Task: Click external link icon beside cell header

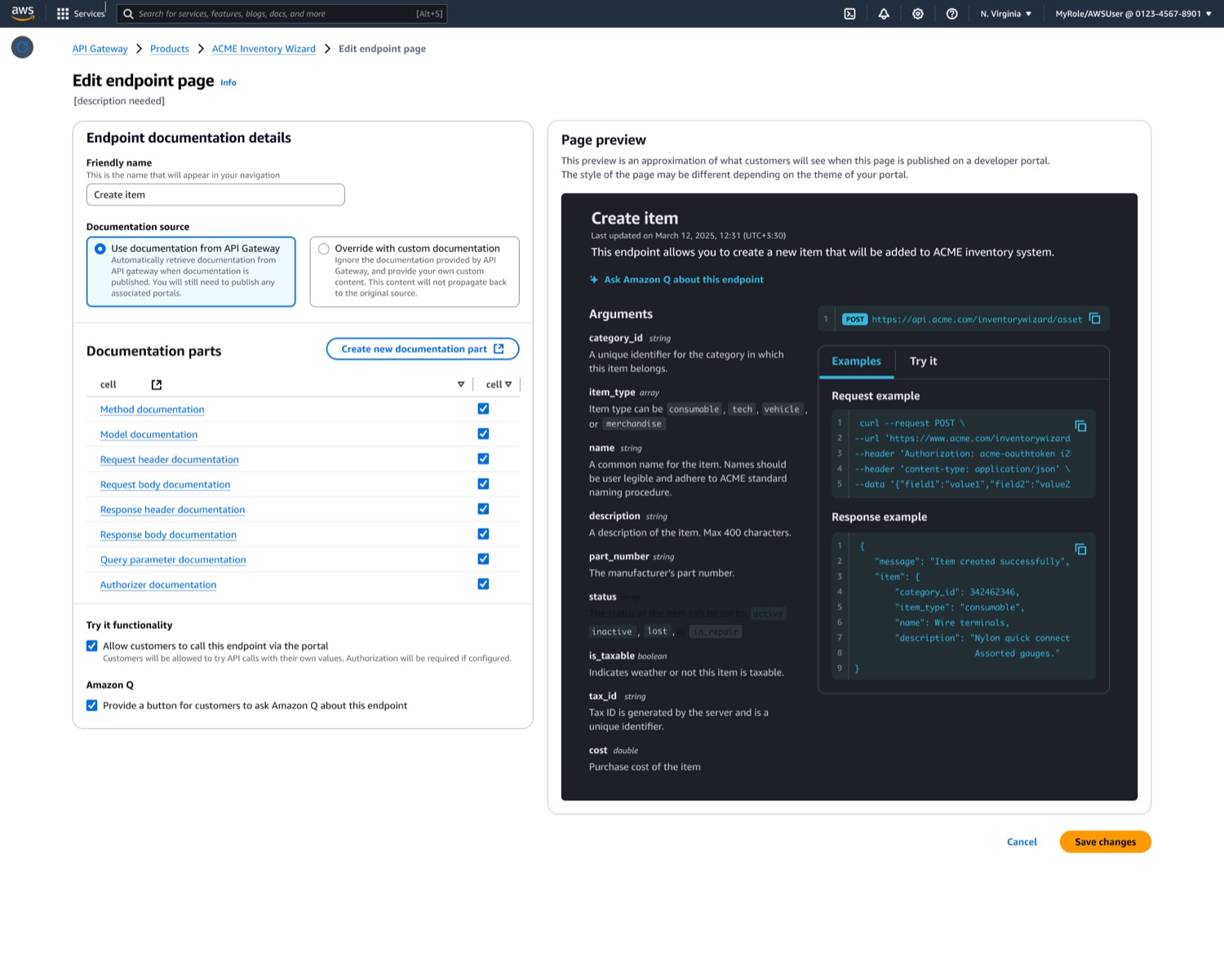Action: (x=157, y=384)
